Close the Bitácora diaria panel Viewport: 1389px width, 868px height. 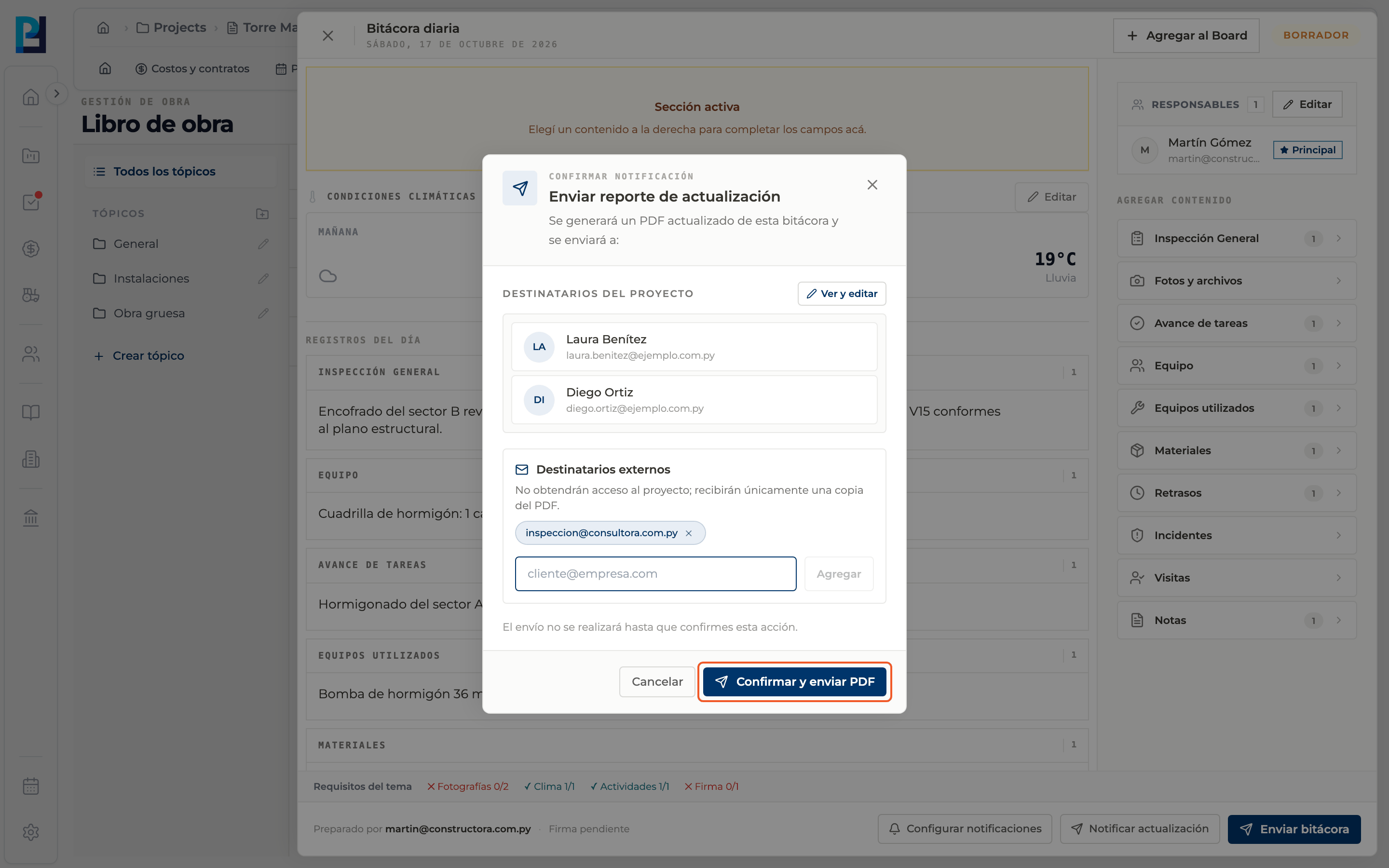tap(328, 36)
